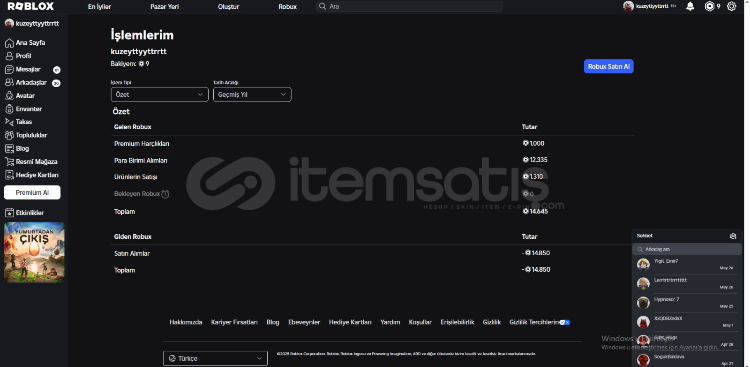Open Robux in top navigation
This screenshot has width=750, height=367.
(287, 7)
